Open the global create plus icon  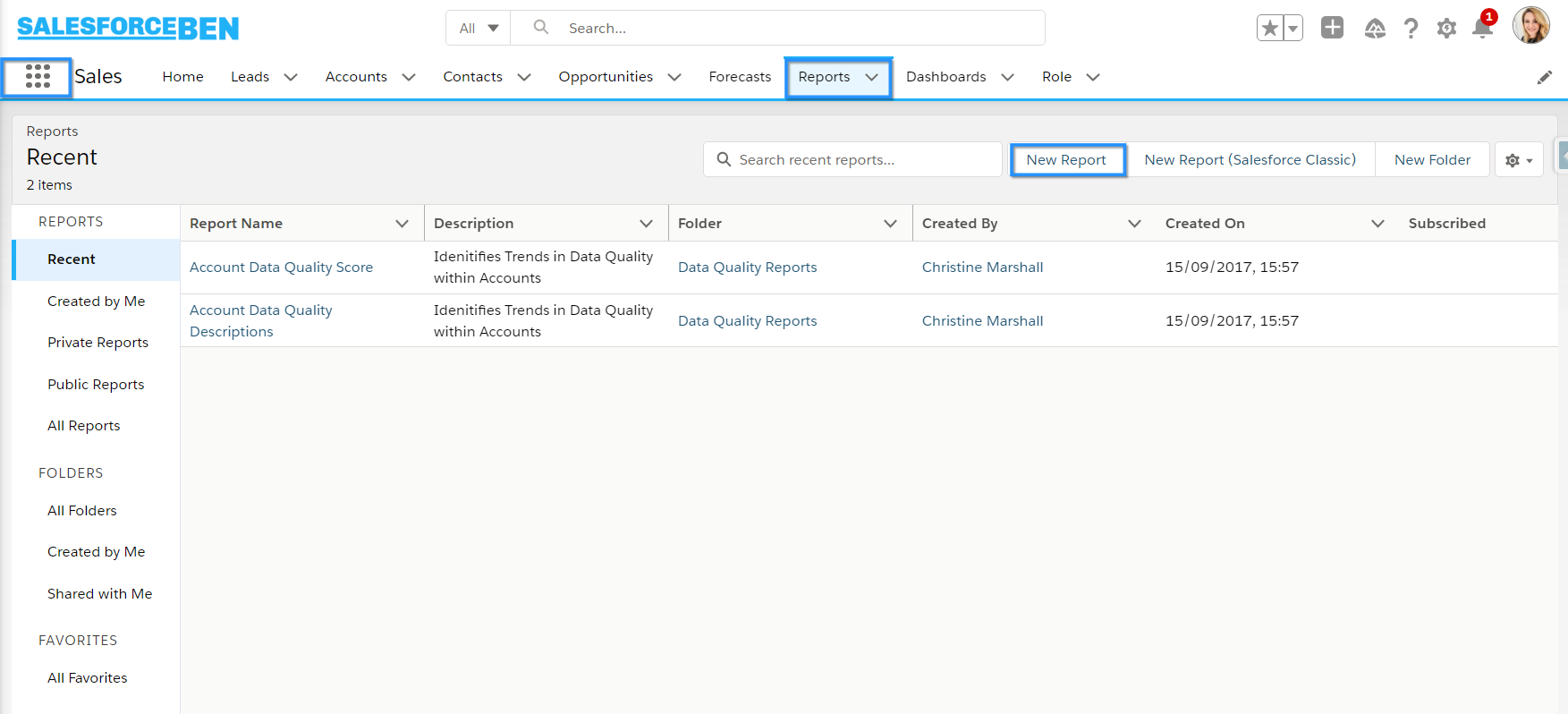1332,29
